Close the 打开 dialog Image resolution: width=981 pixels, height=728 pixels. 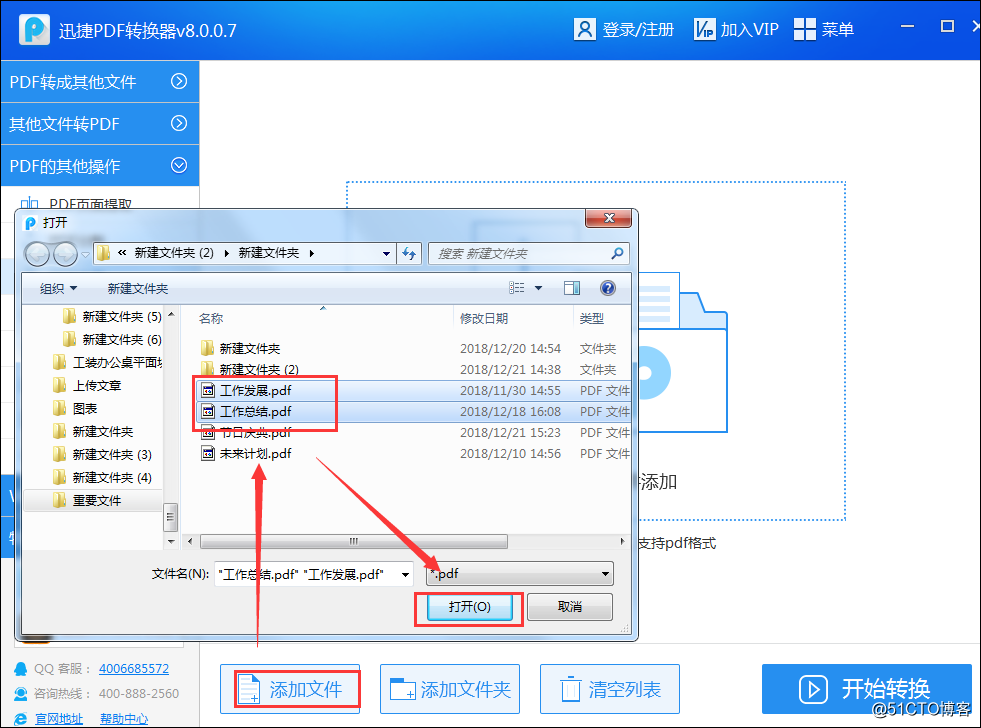point(609,218)
